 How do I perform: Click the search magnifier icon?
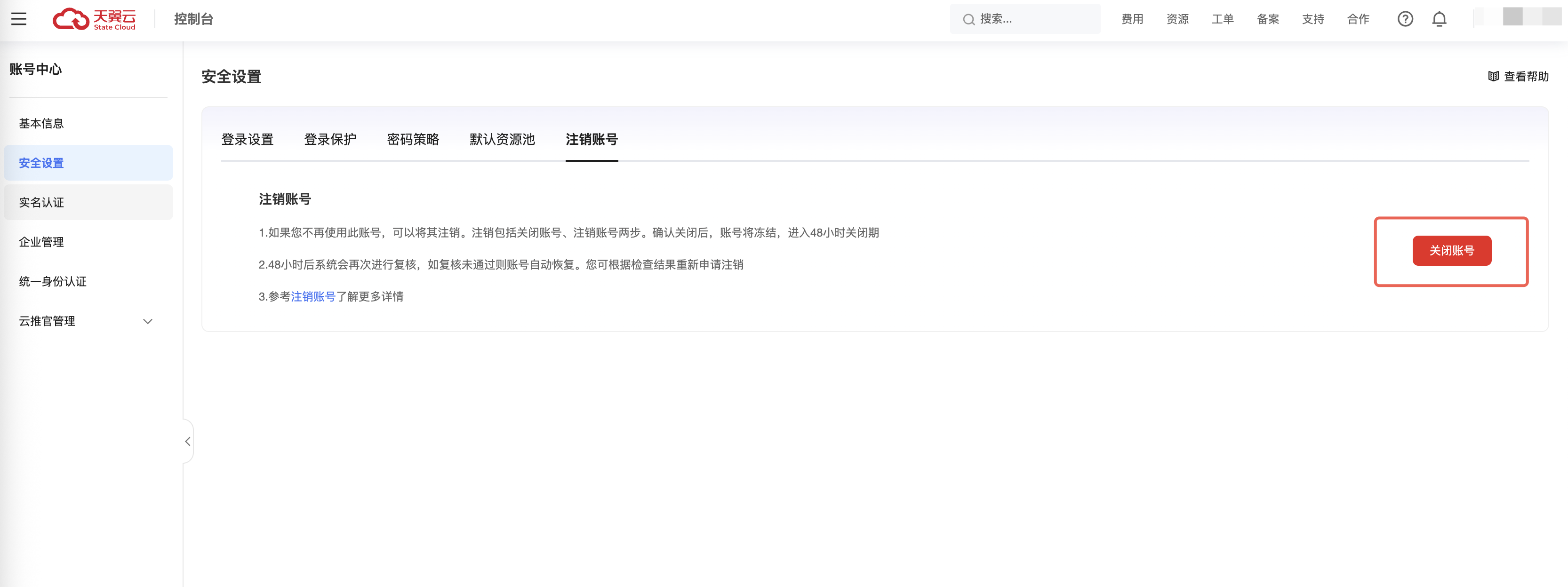tap(968, 19)
